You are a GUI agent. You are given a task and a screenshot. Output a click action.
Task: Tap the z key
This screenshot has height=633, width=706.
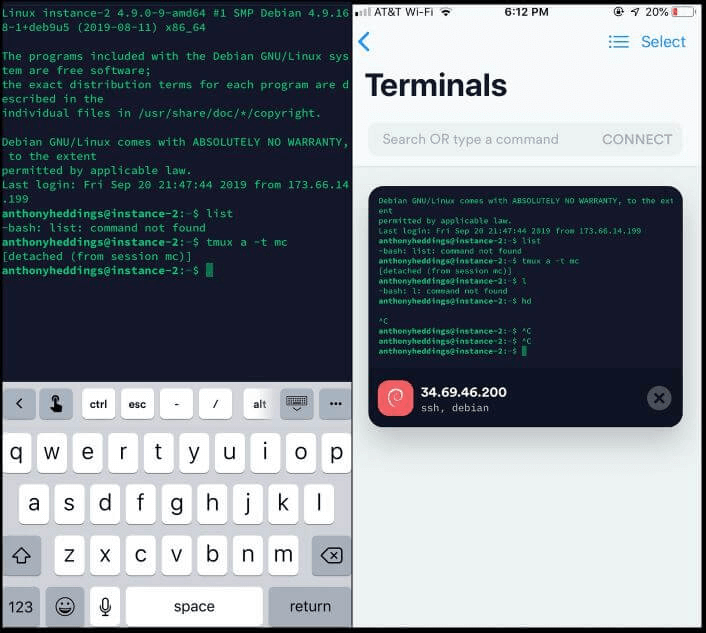click(69, 556)
